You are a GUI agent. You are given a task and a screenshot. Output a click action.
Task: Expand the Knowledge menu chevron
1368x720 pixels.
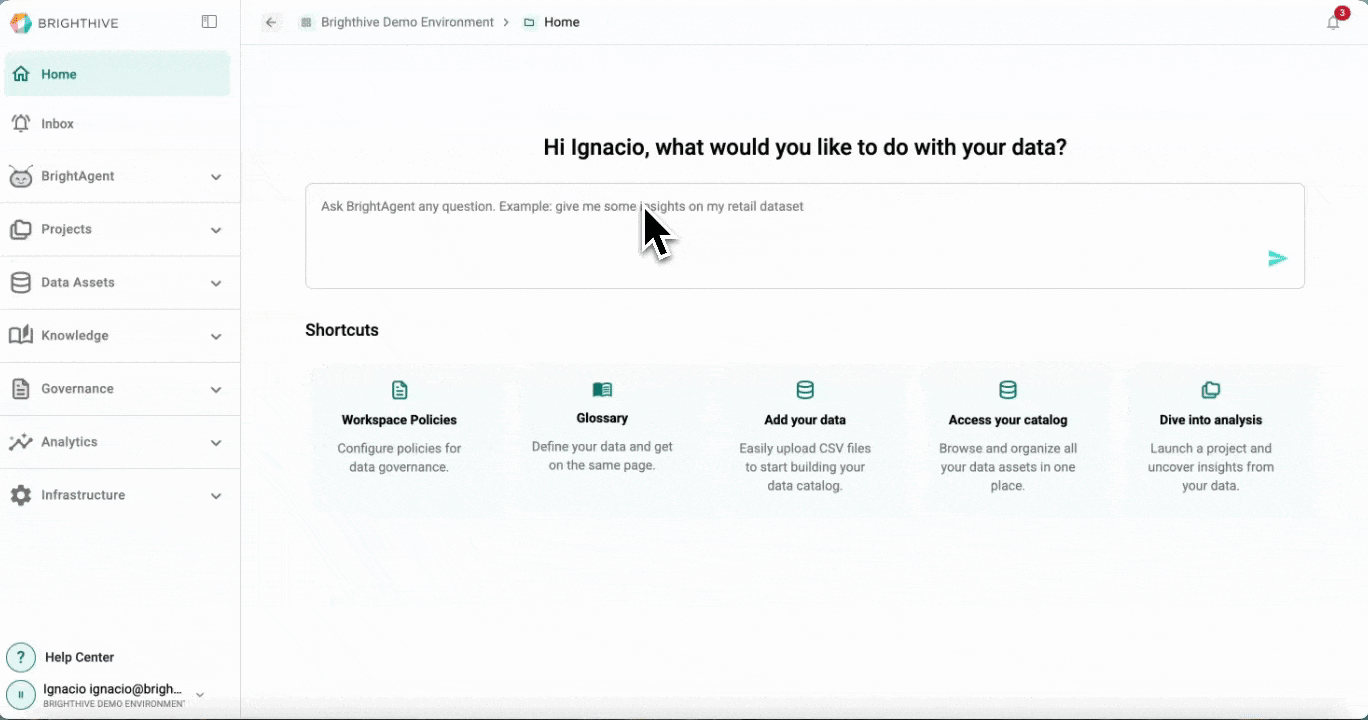[216, 336]
